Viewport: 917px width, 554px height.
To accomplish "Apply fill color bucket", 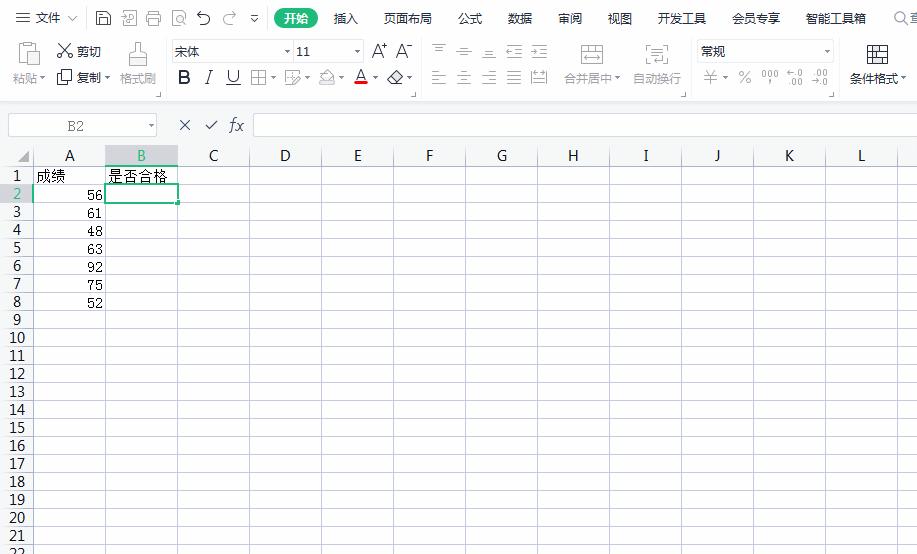I will (327, 77).
